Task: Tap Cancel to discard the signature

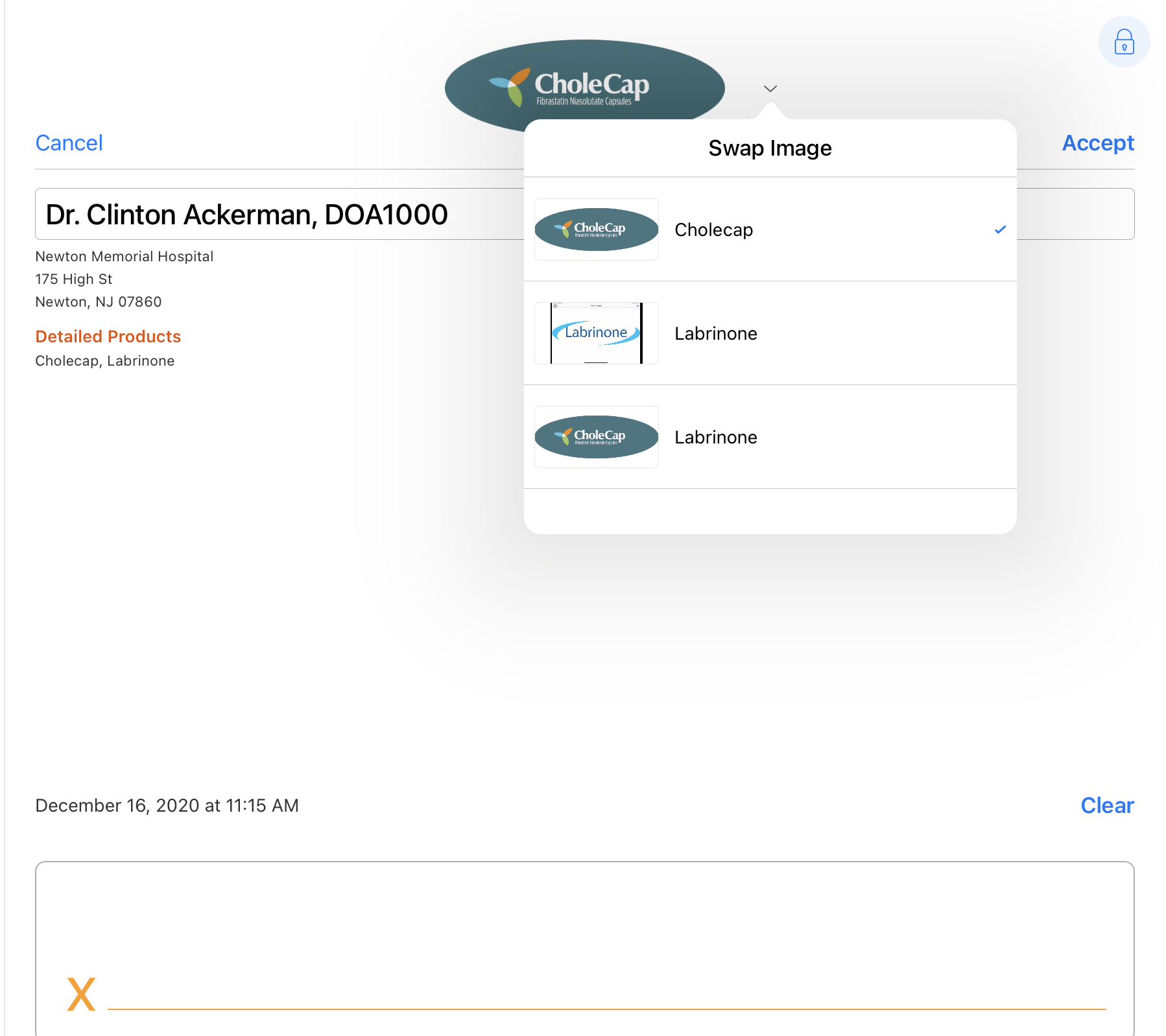Action: [69, 143]
